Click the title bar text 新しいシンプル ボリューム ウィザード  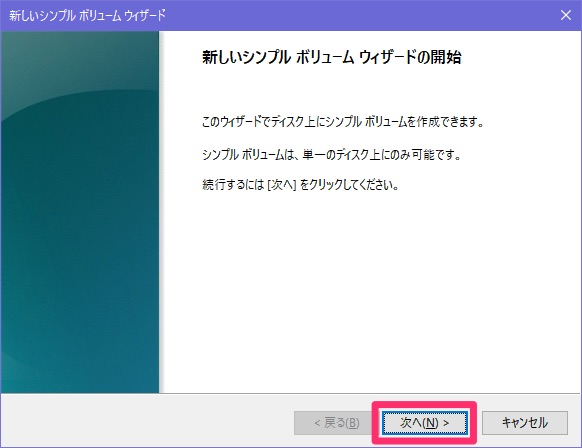click(87, 16)
